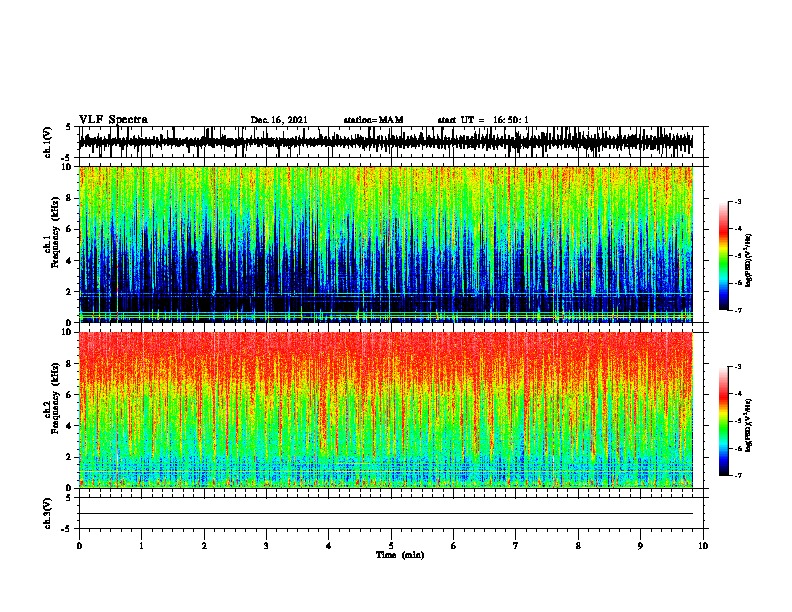Click the ch.1 spectrogram color bar
Image resolution: width=792 pixels, height=612 pixels.
pos(723,256)
